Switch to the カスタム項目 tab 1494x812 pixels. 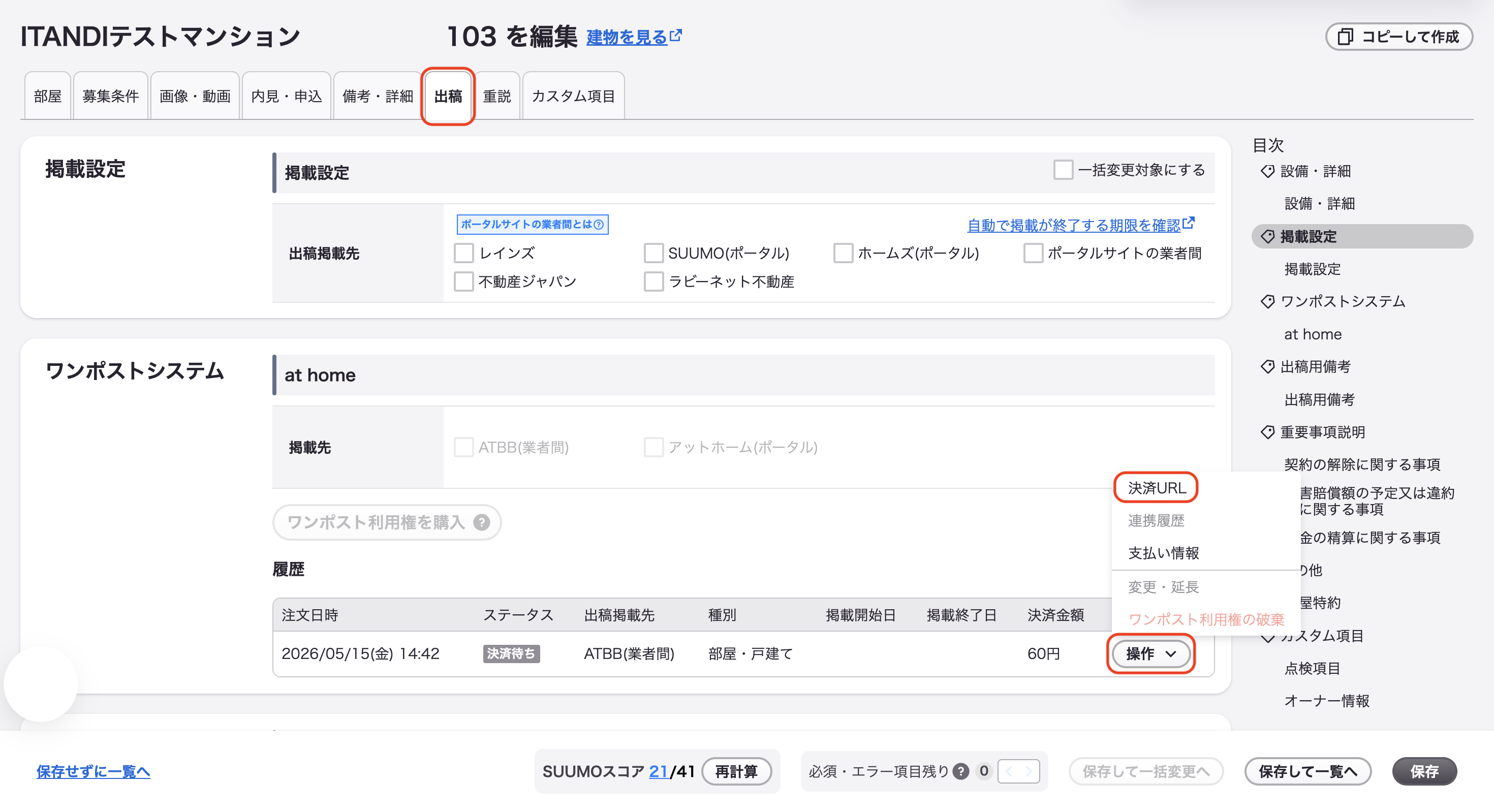pos(573,96)
